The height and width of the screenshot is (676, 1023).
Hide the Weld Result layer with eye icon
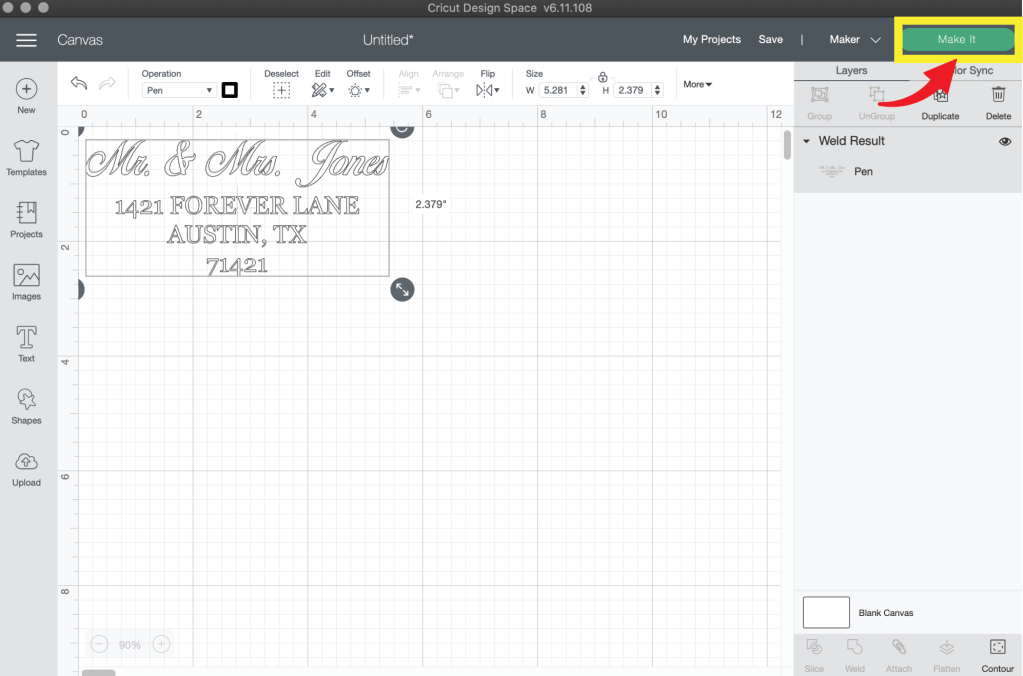(x=1005, y=142)
